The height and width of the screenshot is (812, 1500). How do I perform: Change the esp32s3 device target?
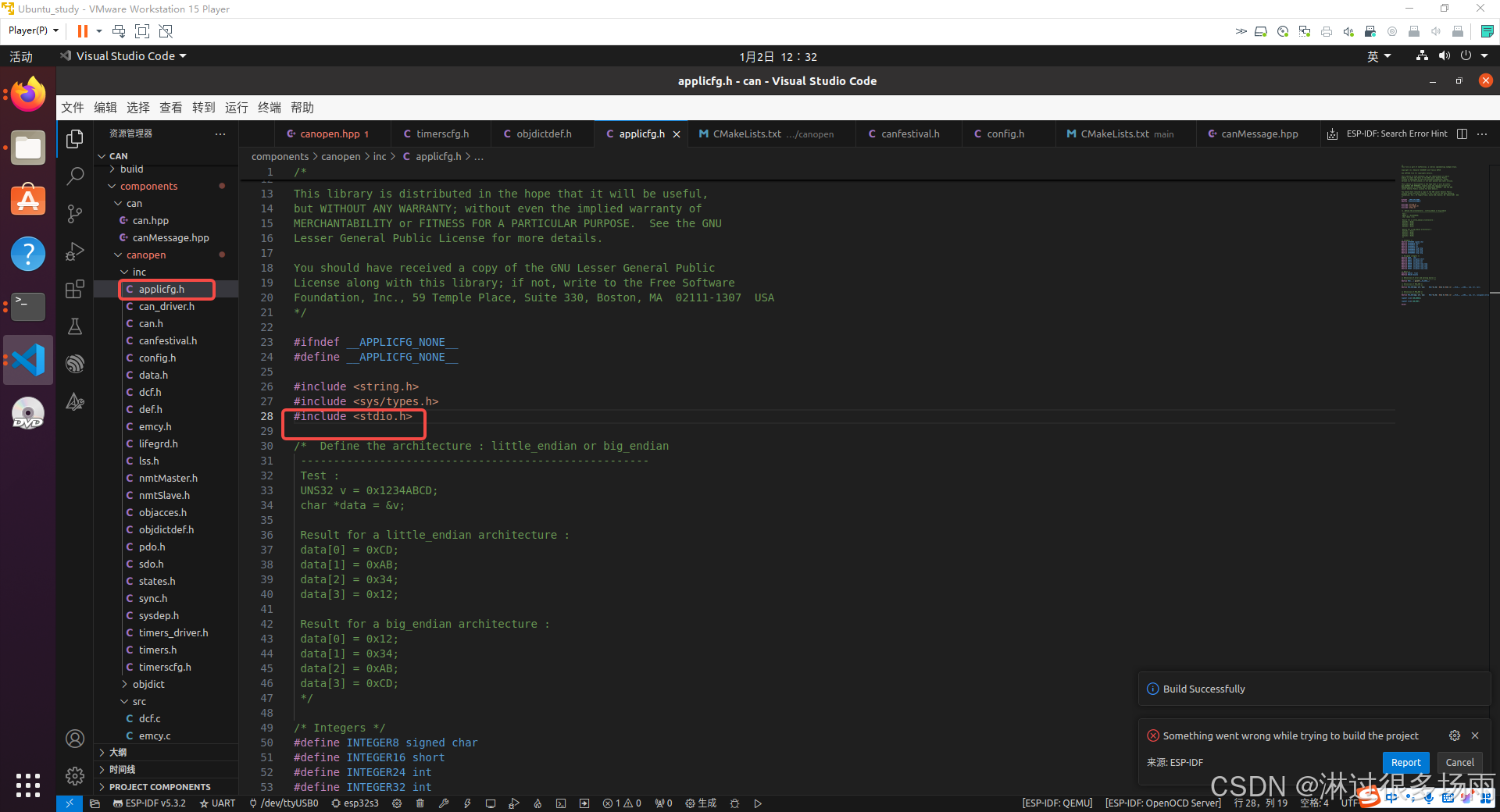pos(355,803)
